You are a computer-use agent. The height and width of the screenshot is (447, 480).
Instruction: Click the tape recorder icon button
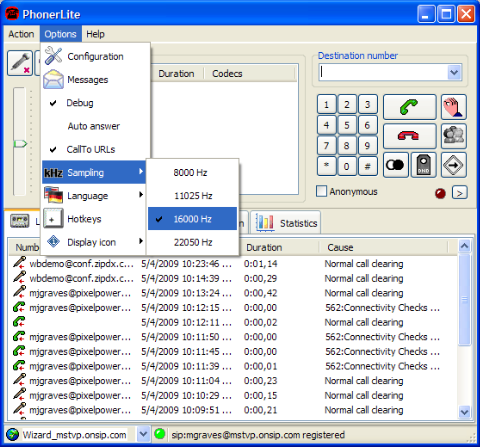click(396, 165)
